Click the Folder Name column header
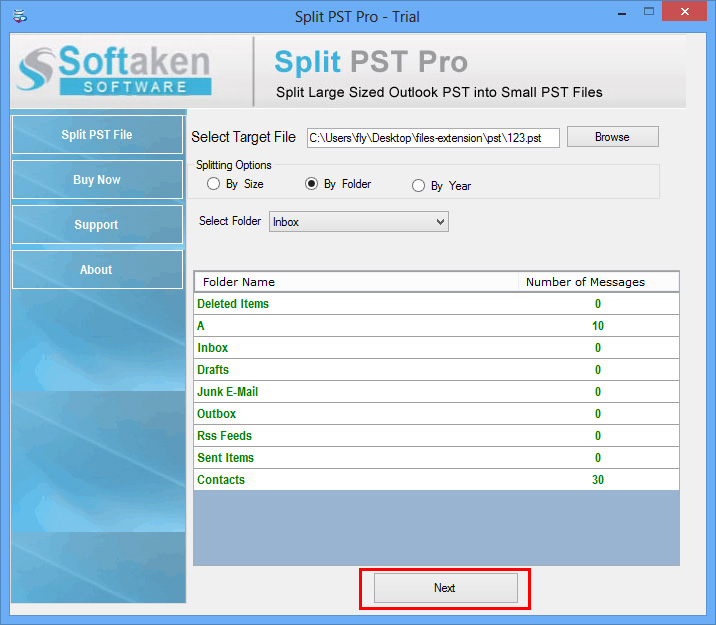Screen dimensions: 716x625 356,282
